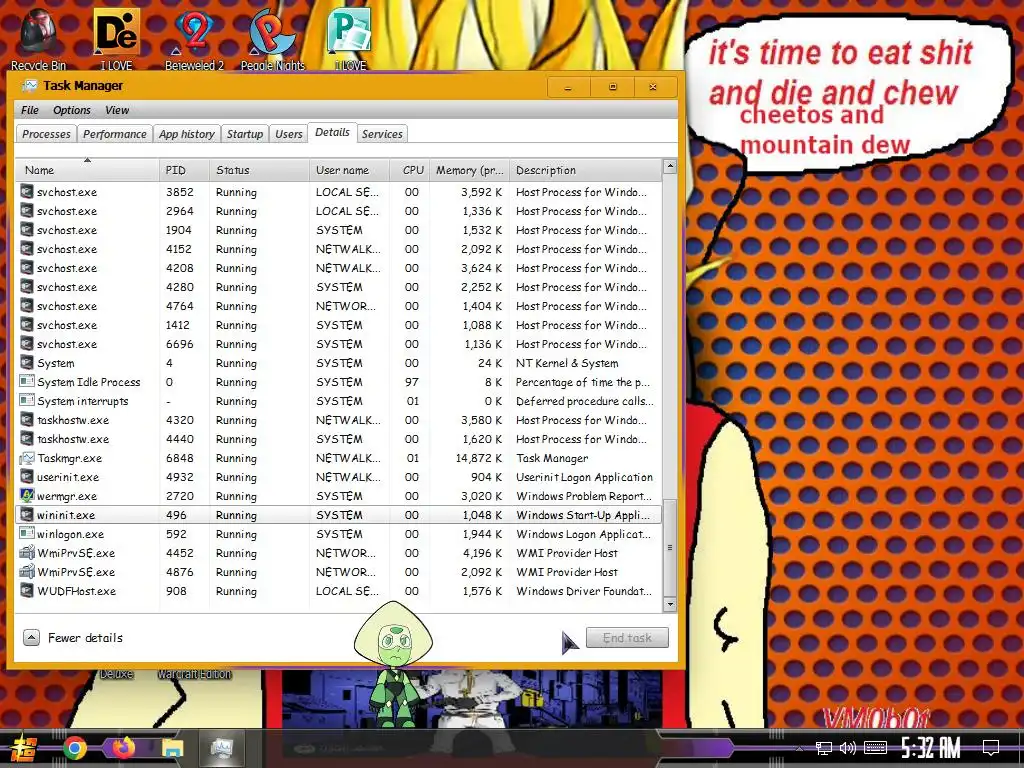Open the Options menu
The width and height of the screenshot is (1024, 768).
point(72,110)
